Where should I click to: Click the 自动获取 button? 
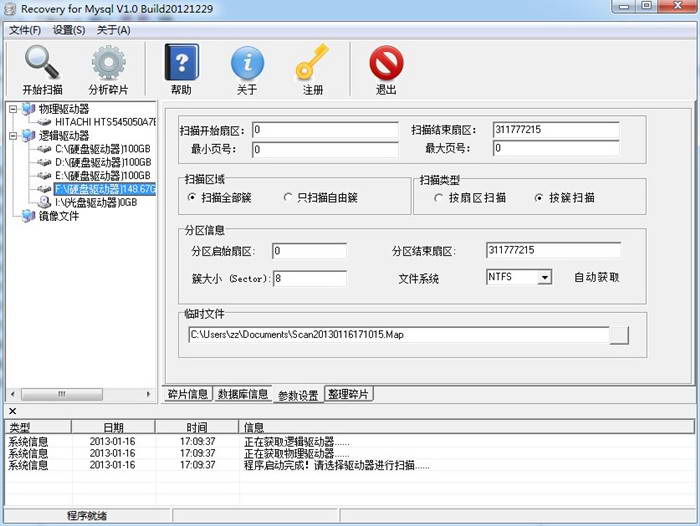pyautogui.click(x=596, y=277)
